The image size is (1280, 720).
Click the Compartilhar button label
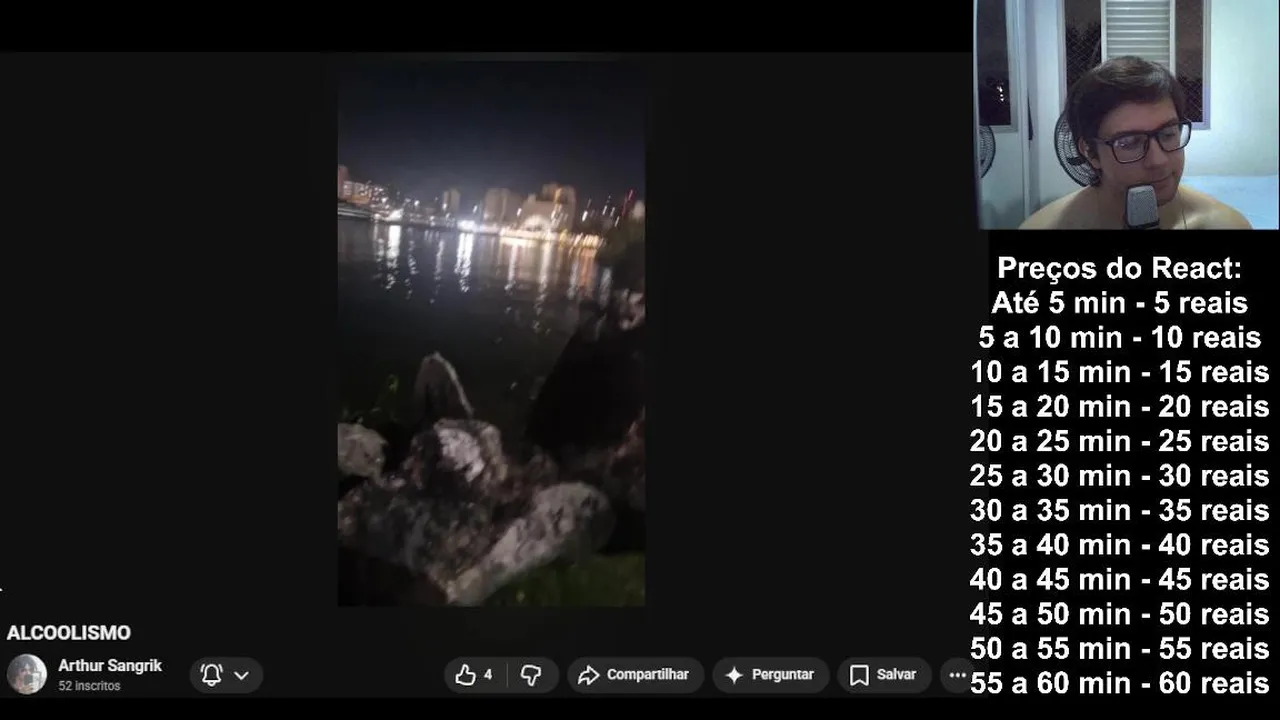648,675
